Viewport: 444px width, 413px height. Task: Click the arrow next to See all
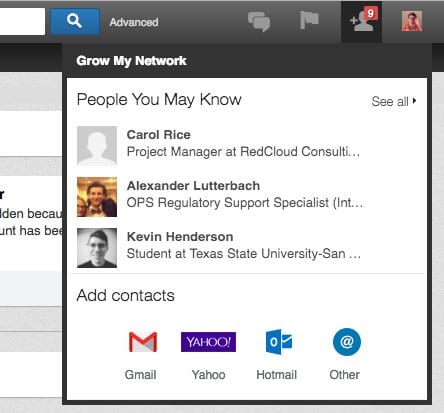414,100
